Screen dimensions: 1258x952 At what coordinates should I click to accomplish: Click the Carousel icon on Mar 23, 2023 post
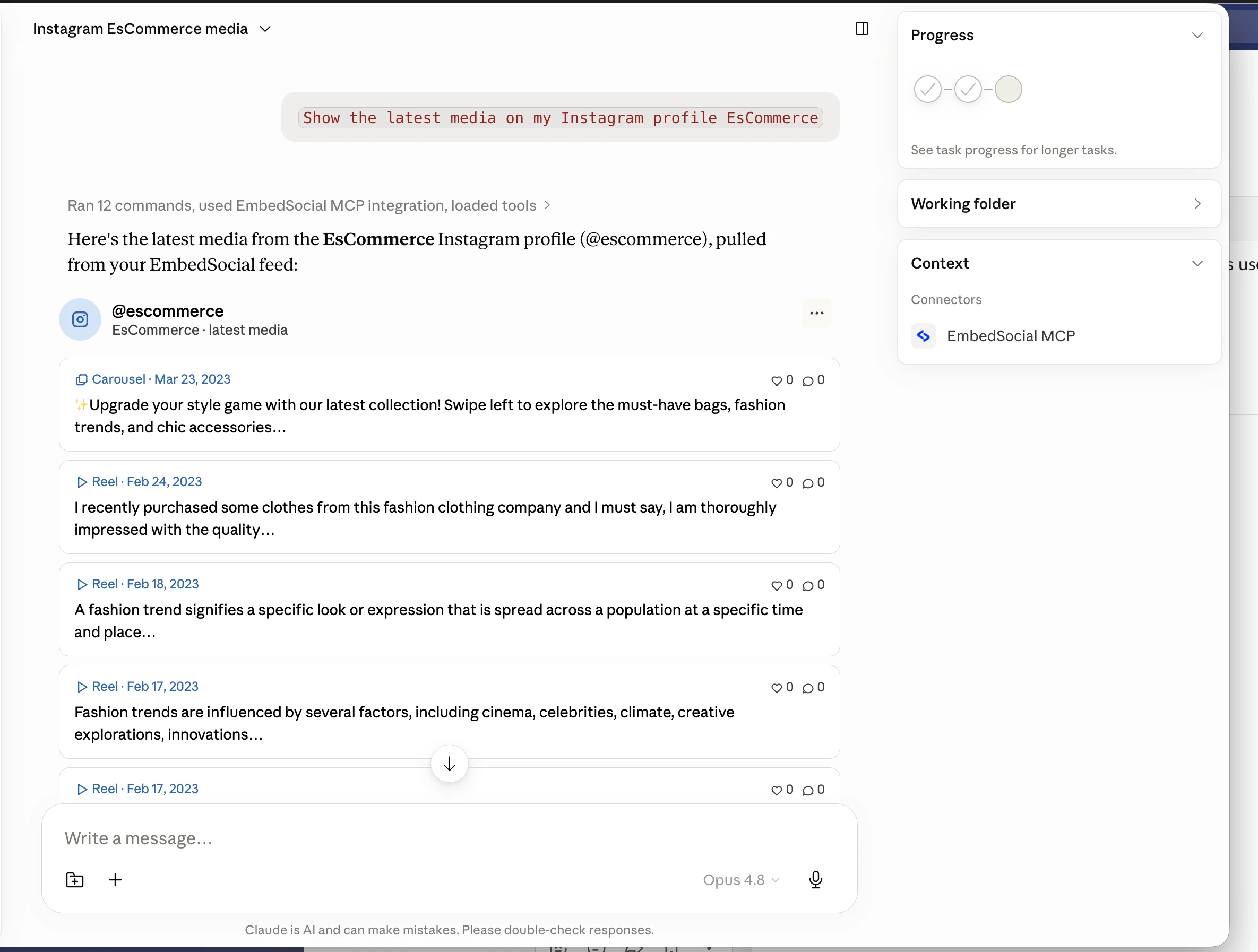(82, 379)
